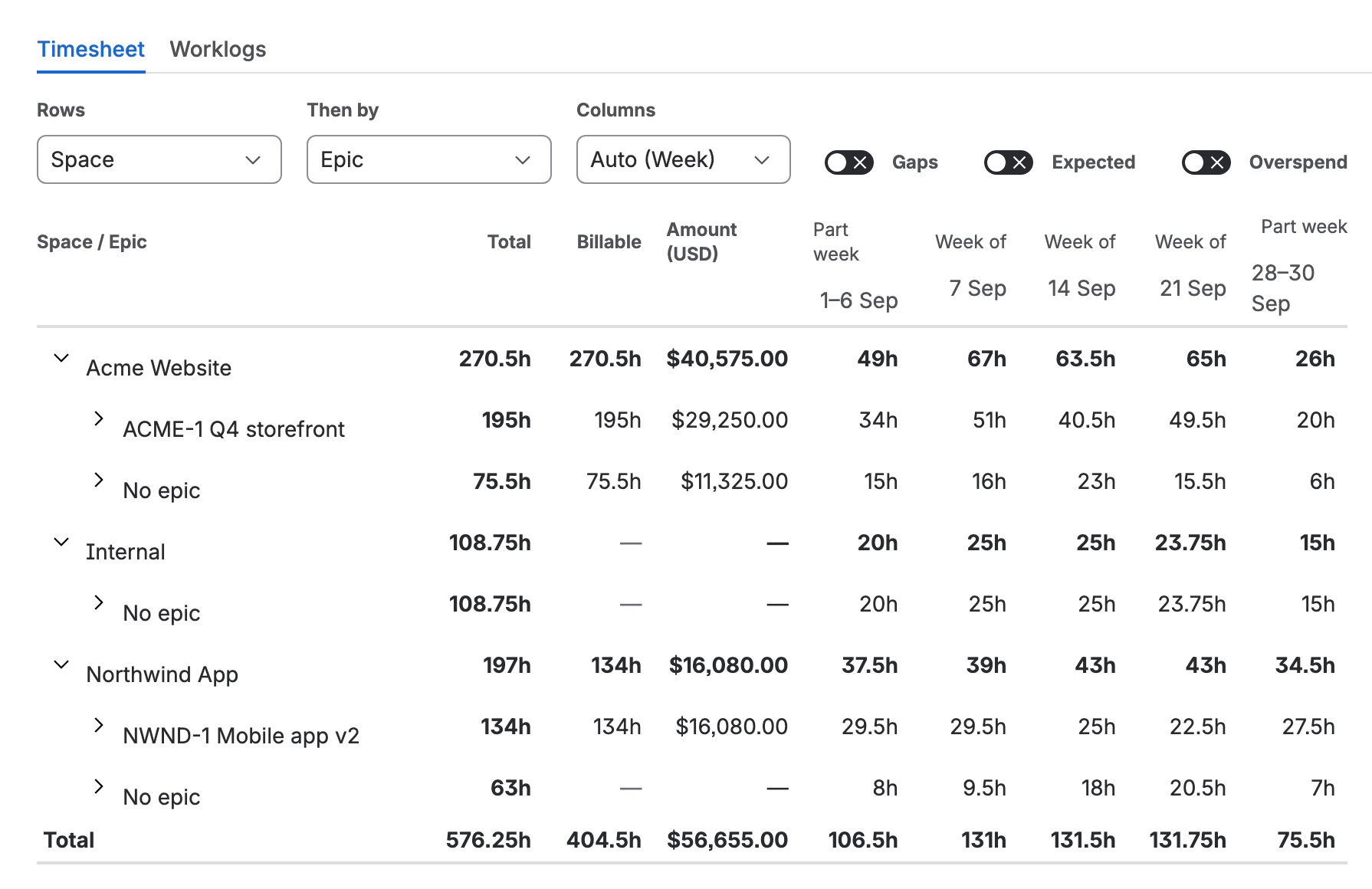
Task: Click the 131.75h total for 21 Sep
Action: (1187, 840)
